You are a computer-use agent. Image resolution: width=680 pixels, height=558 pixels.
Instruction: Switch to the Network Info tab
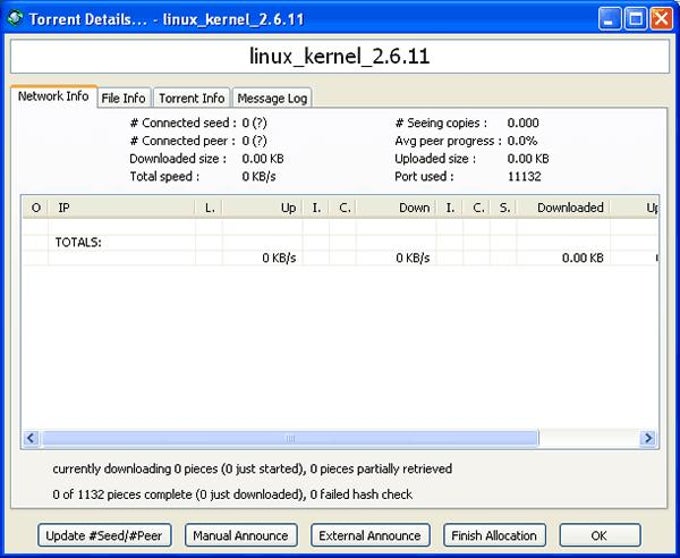(53, 96)
